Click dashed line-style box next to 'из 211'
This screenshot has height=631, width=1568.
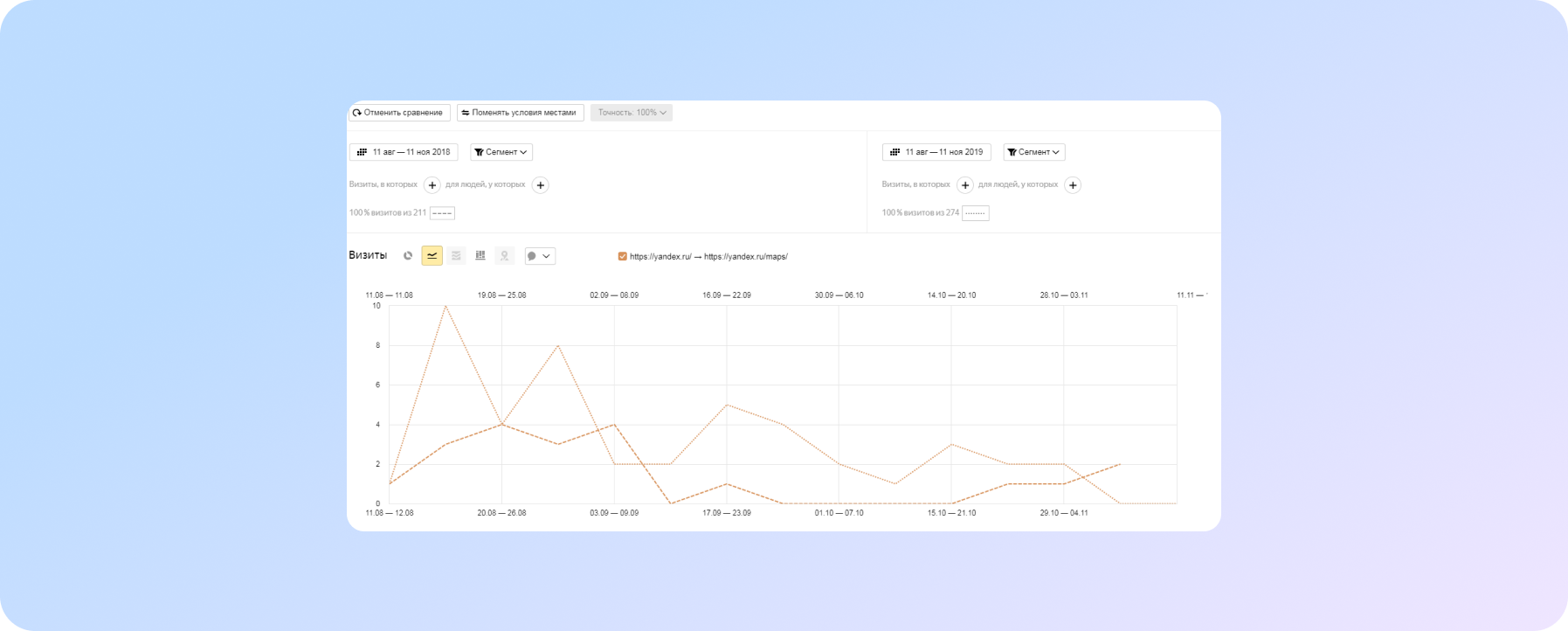click(x=443, y=213)
